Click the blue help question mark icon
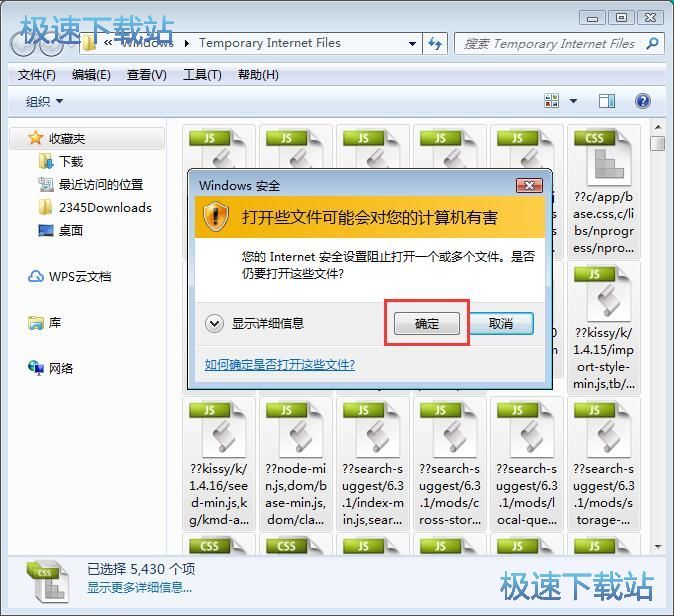The image size is (674, 616). point(643,101)
